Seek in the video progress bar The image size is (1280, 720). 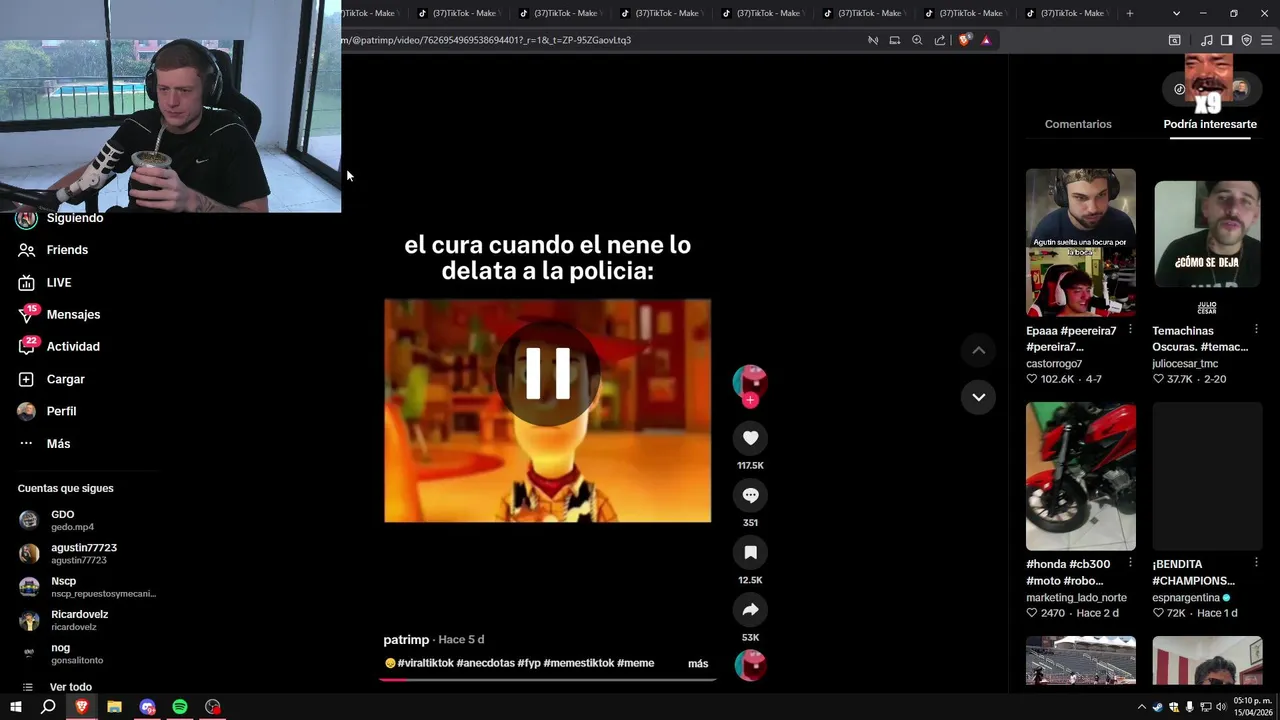547,679
